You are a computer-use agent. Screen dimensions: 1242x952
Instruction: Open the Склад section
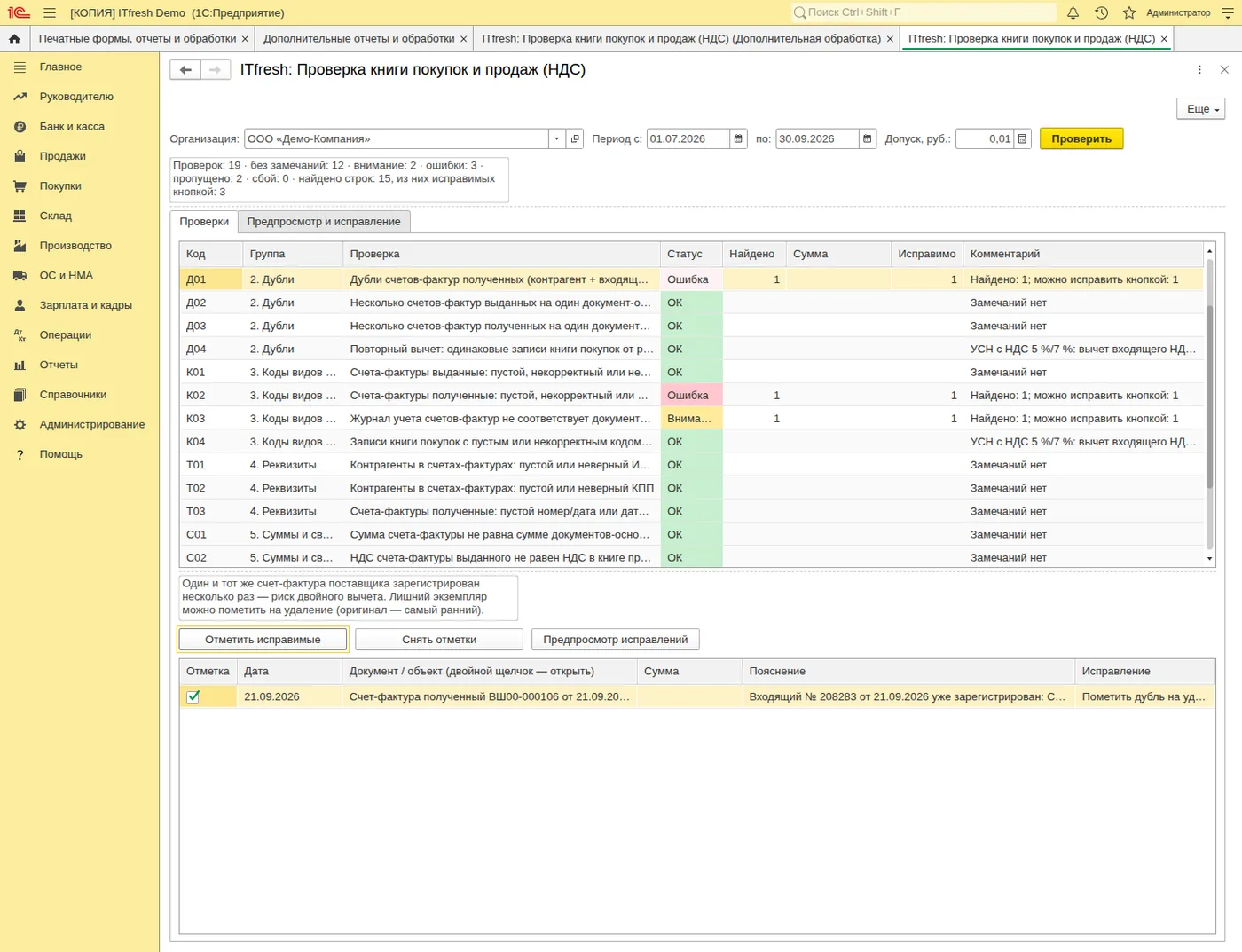[x=56, y=216]
